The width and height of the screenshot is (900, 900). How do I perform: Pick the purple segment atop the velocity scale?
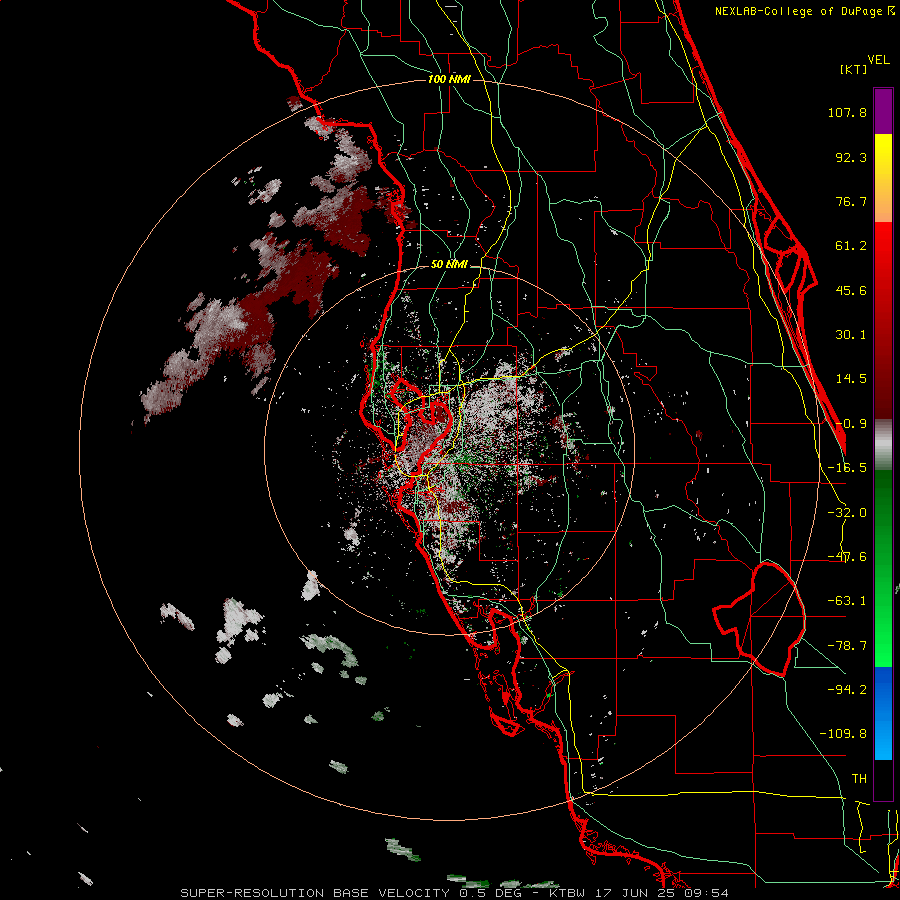883,111
